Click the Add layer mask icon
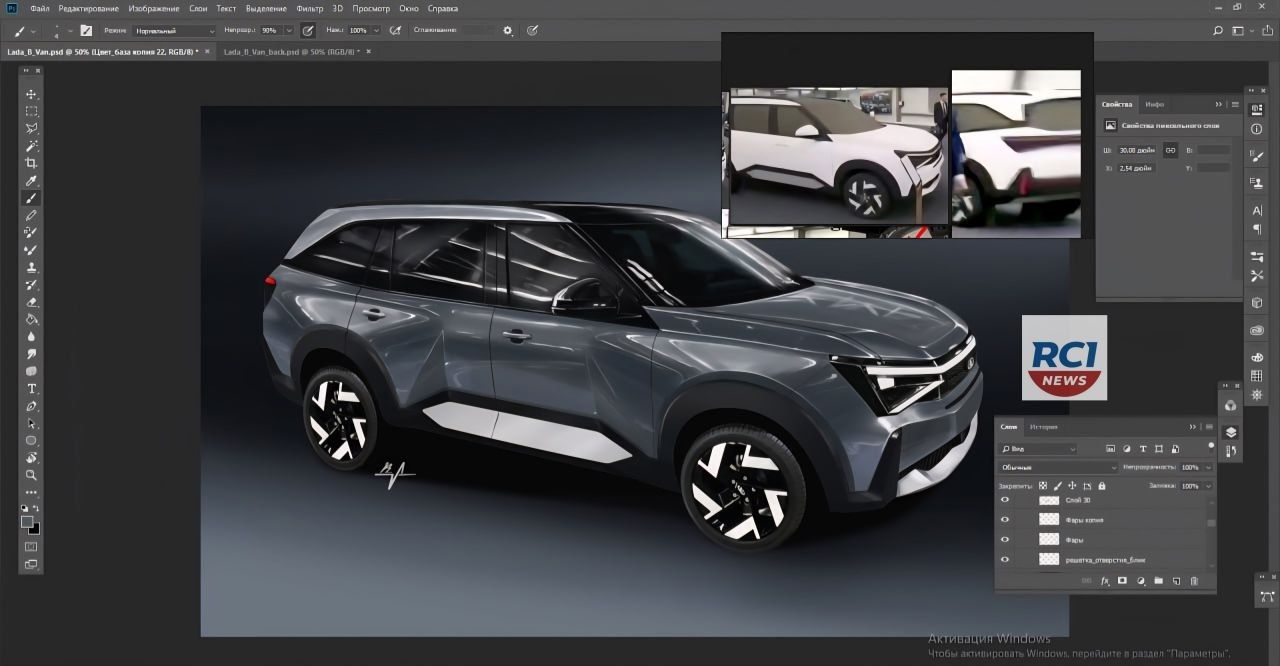Viewport: 1280px width, 666px height. pos(1122,580)
